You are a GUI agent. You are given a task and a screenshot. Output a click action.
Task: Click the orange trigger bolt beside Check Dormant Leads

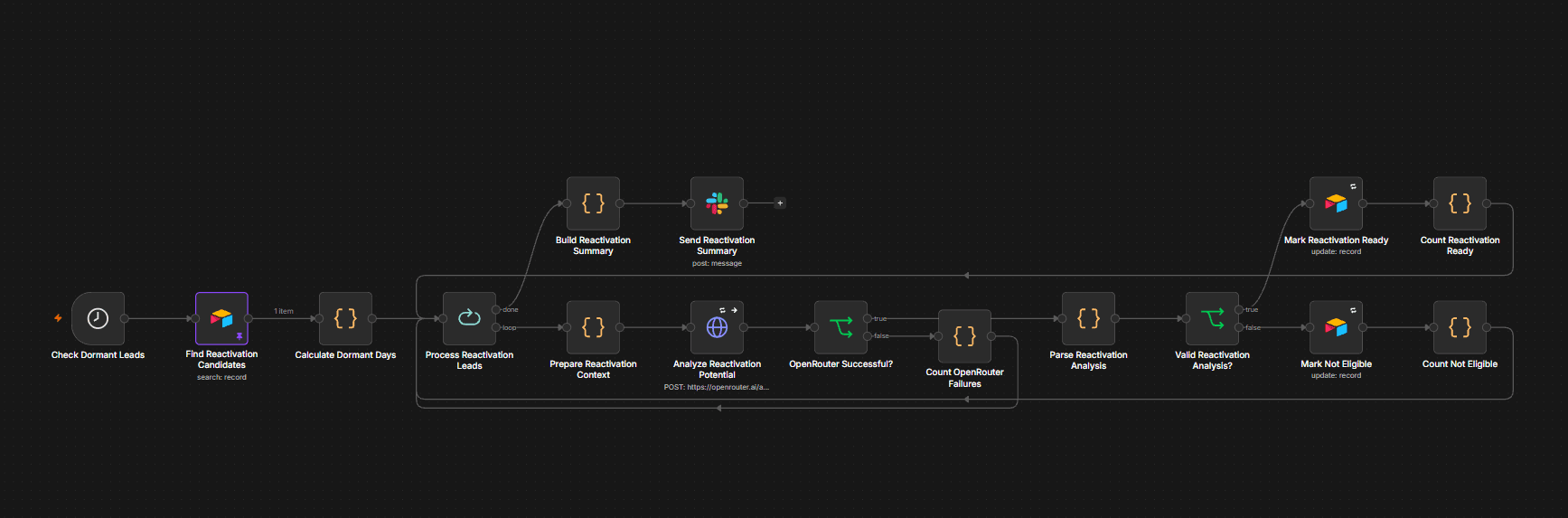coord(58,318)
